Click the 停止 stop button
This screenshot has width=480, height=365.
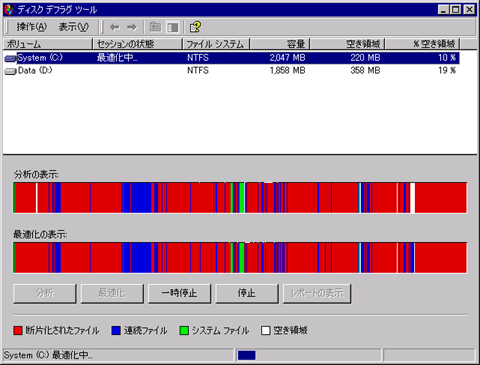pyautogui.click(x=247, y=293)
